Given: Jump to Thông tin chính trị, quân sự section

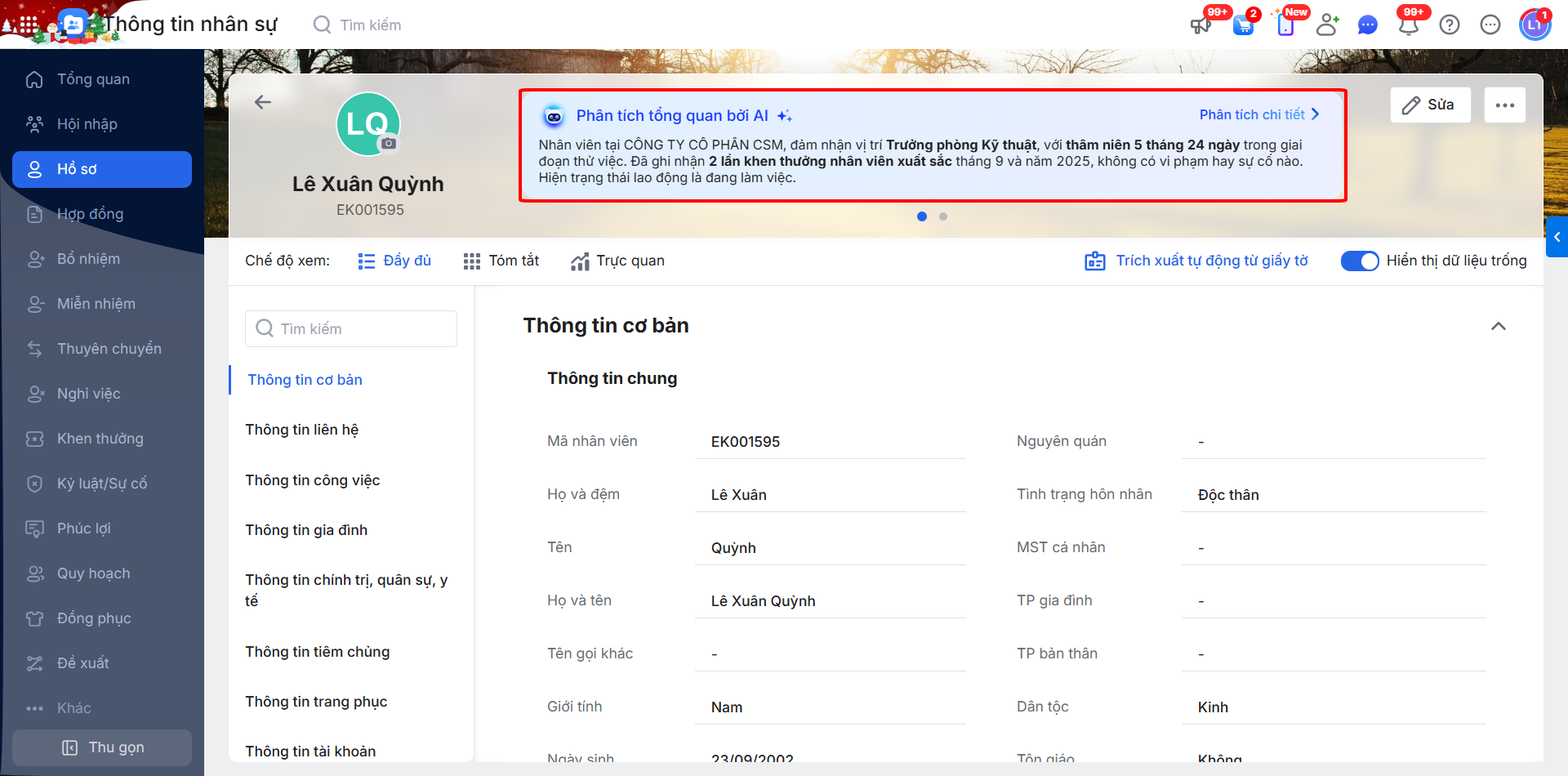Looking at the screenshot, I should (347, 590).
